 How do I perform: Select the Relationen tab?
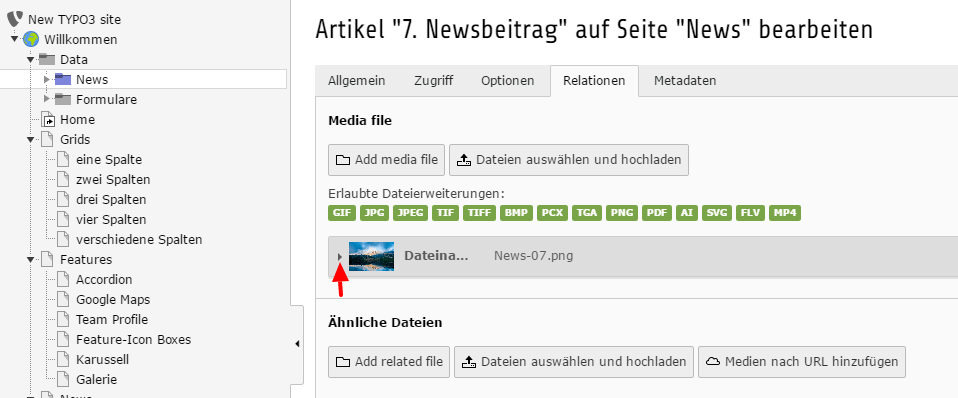594,81
